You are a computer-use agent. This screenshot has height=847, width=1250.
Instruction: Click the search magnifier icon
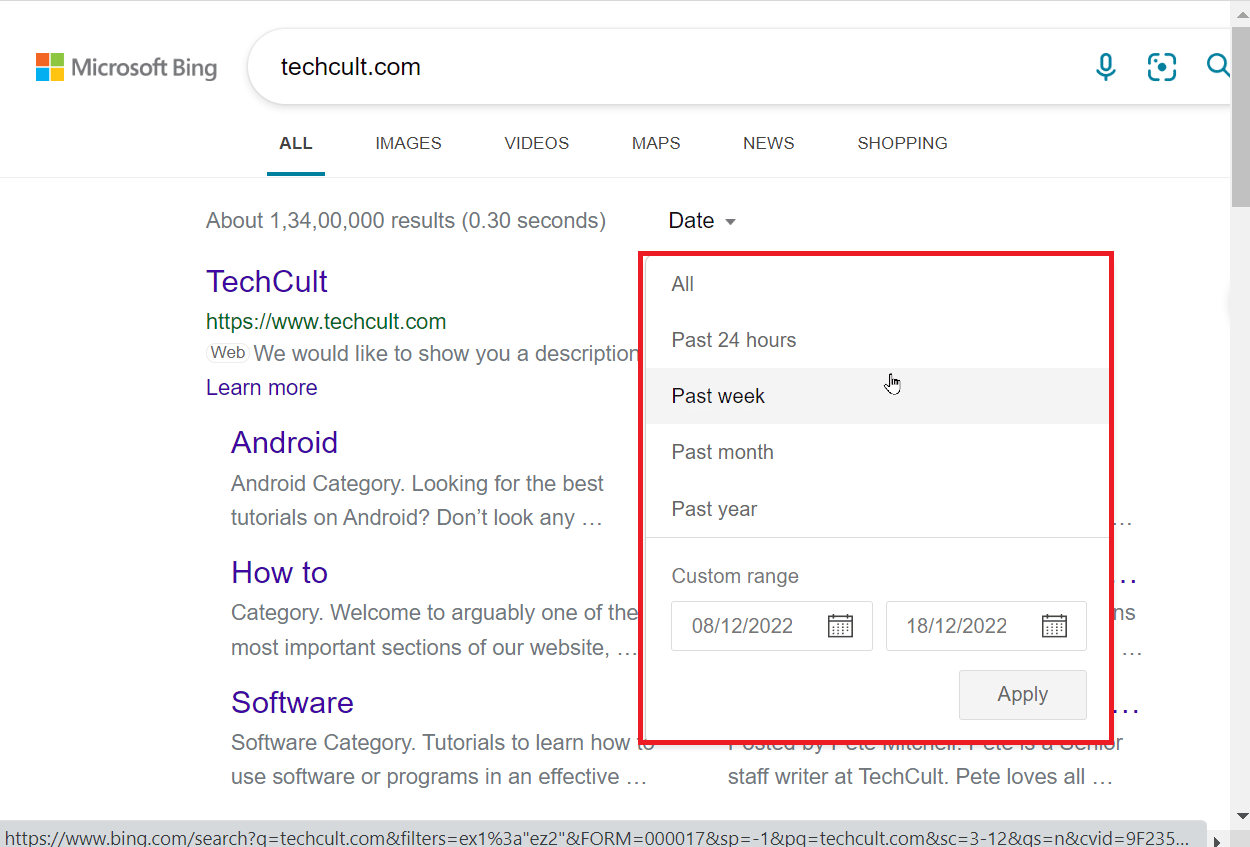[1218, 66]
